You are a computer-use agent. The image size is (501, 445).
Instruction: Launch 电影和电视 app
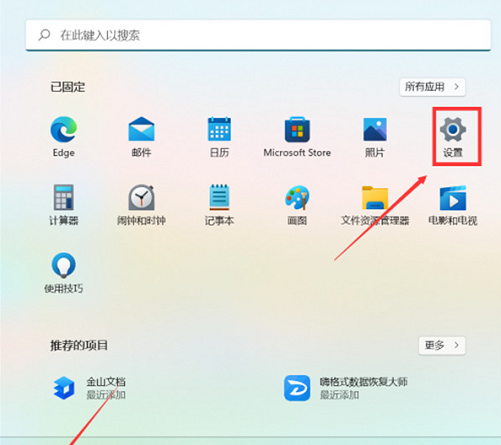pos(453,205)
